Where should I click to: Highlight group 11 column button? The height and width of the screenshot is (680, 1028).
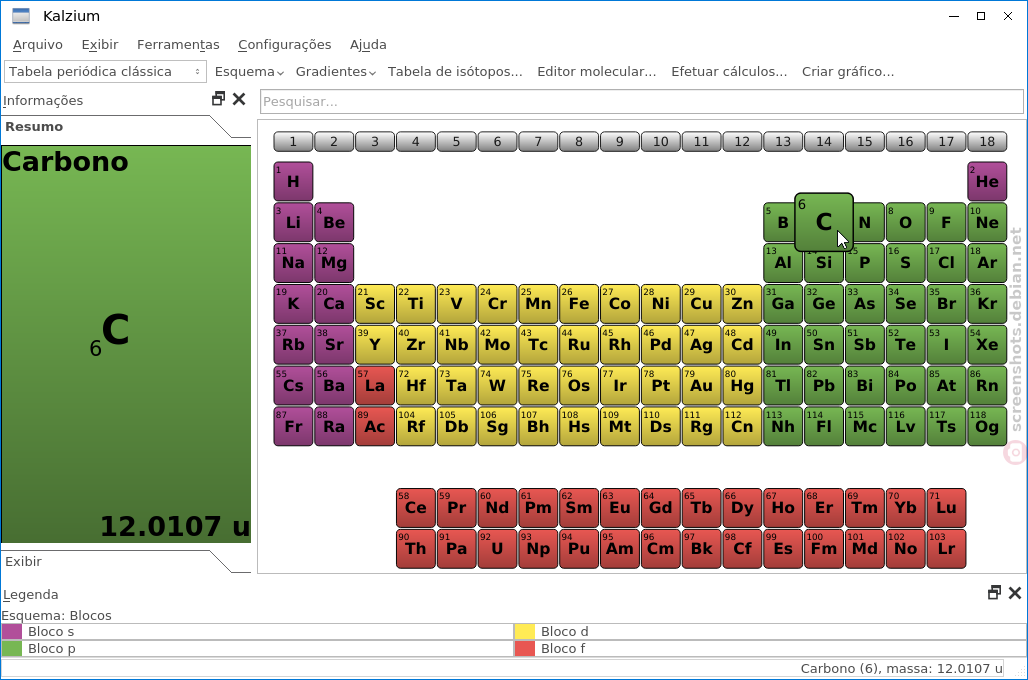(x=702, y=141)
